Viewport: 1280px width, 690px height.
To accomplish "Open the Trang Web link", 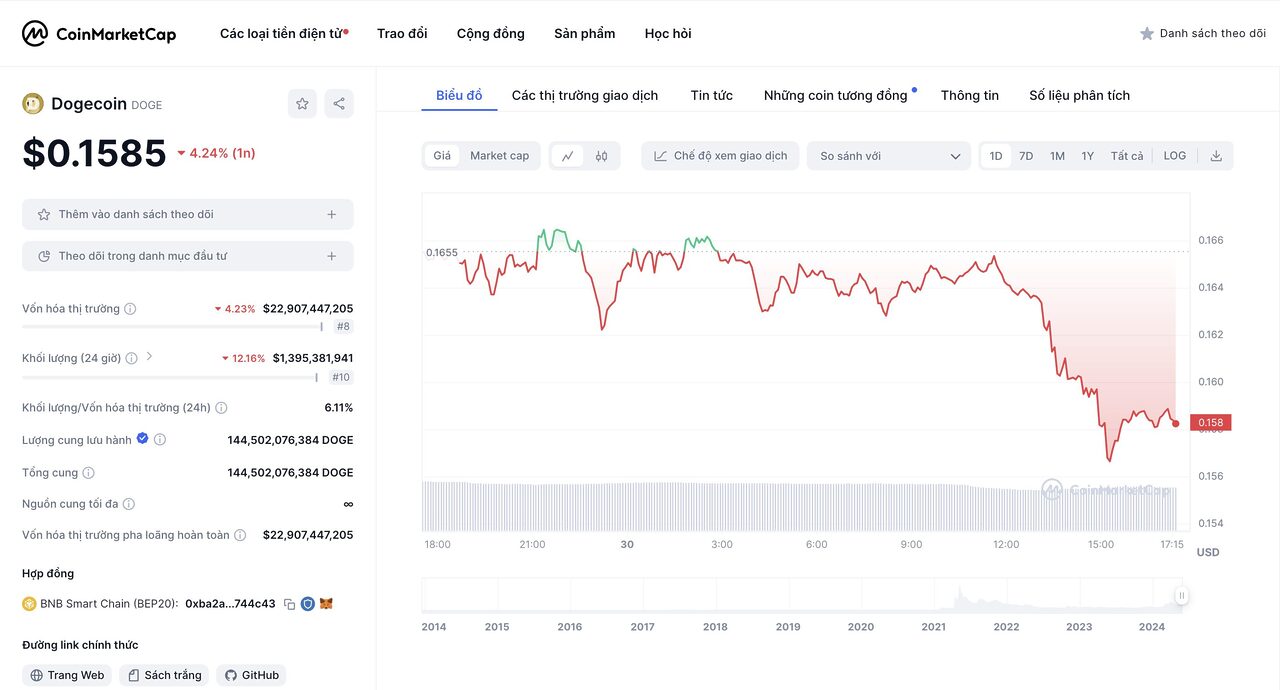I will (67, 675).
